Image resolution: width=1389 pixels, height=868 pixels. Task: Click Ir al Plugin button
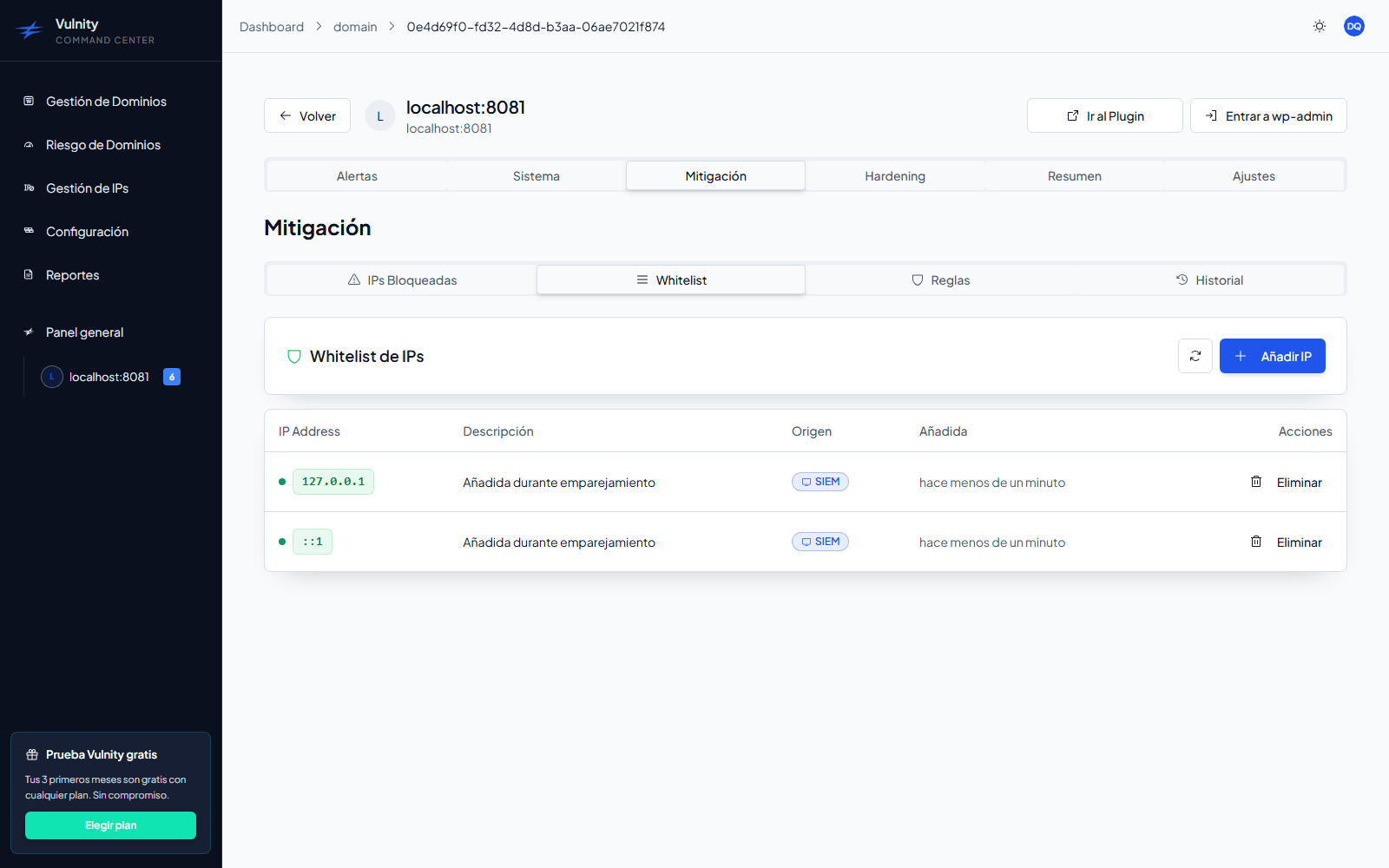[1105, 115]
